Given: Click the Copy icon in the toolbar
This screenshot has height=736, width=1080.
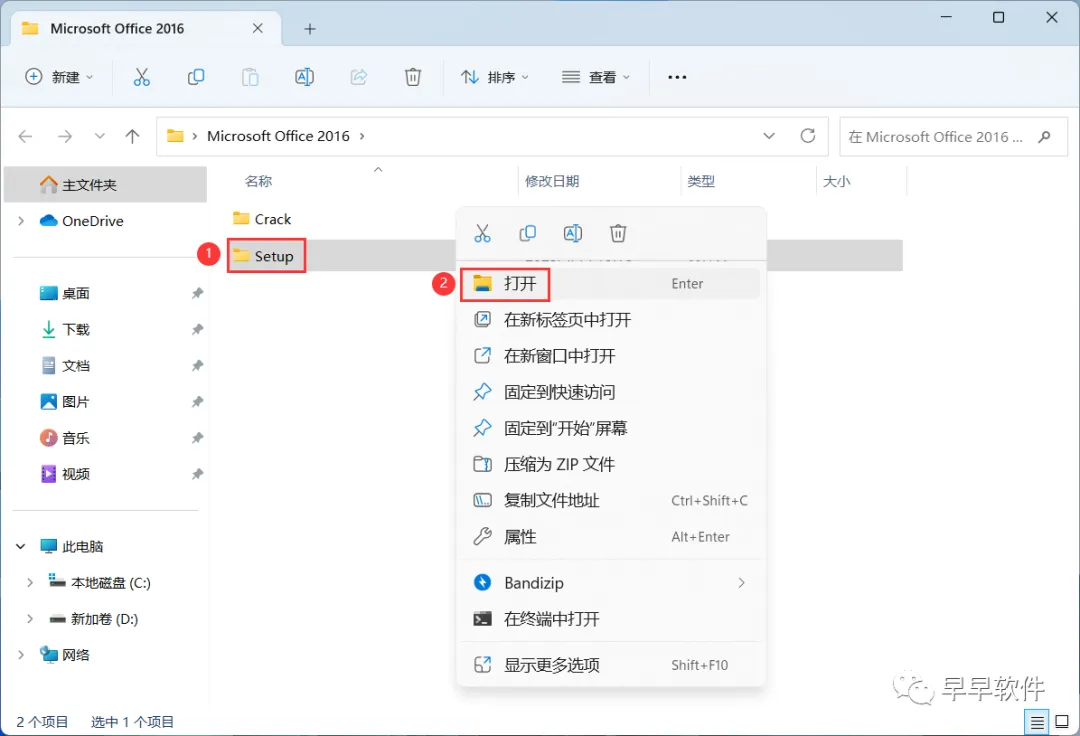Looking at the screenshot, I should [x=196, y=77].
